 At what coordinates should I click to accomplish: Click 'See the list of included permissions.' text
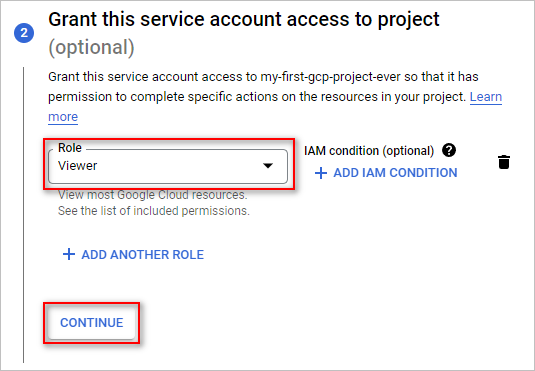[154, 211]
